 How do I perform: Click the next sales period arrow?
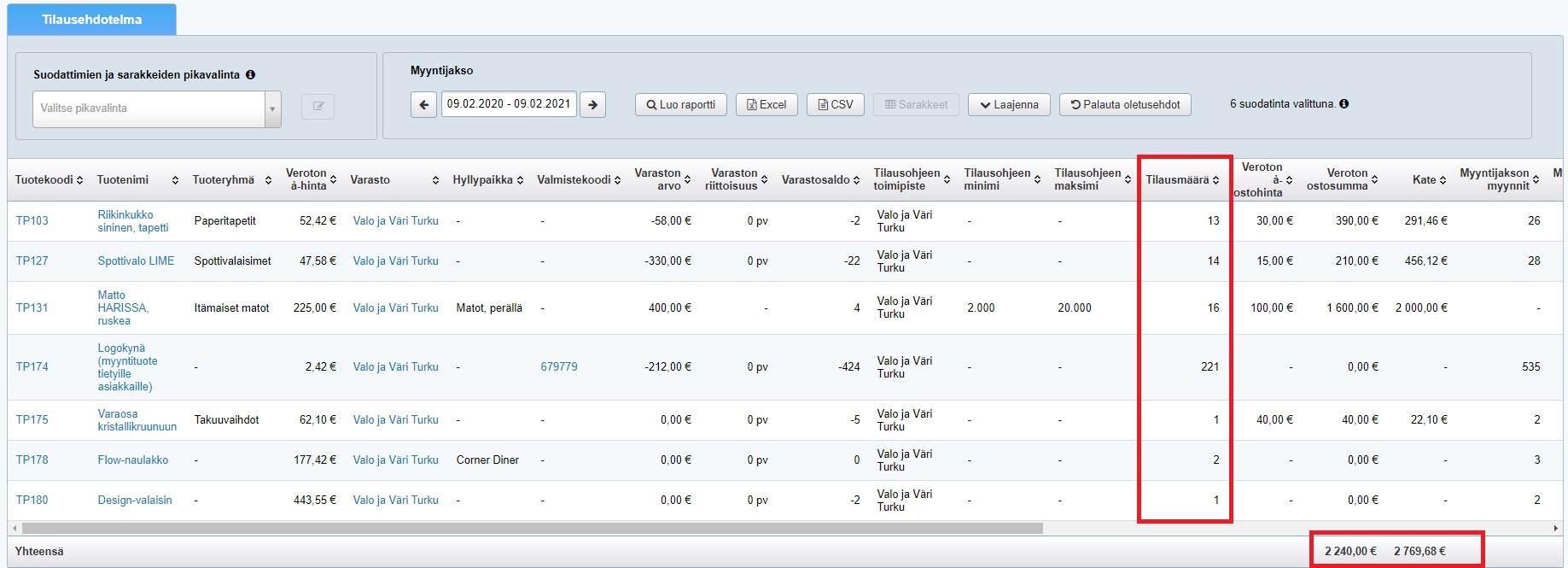coord(592,105)
